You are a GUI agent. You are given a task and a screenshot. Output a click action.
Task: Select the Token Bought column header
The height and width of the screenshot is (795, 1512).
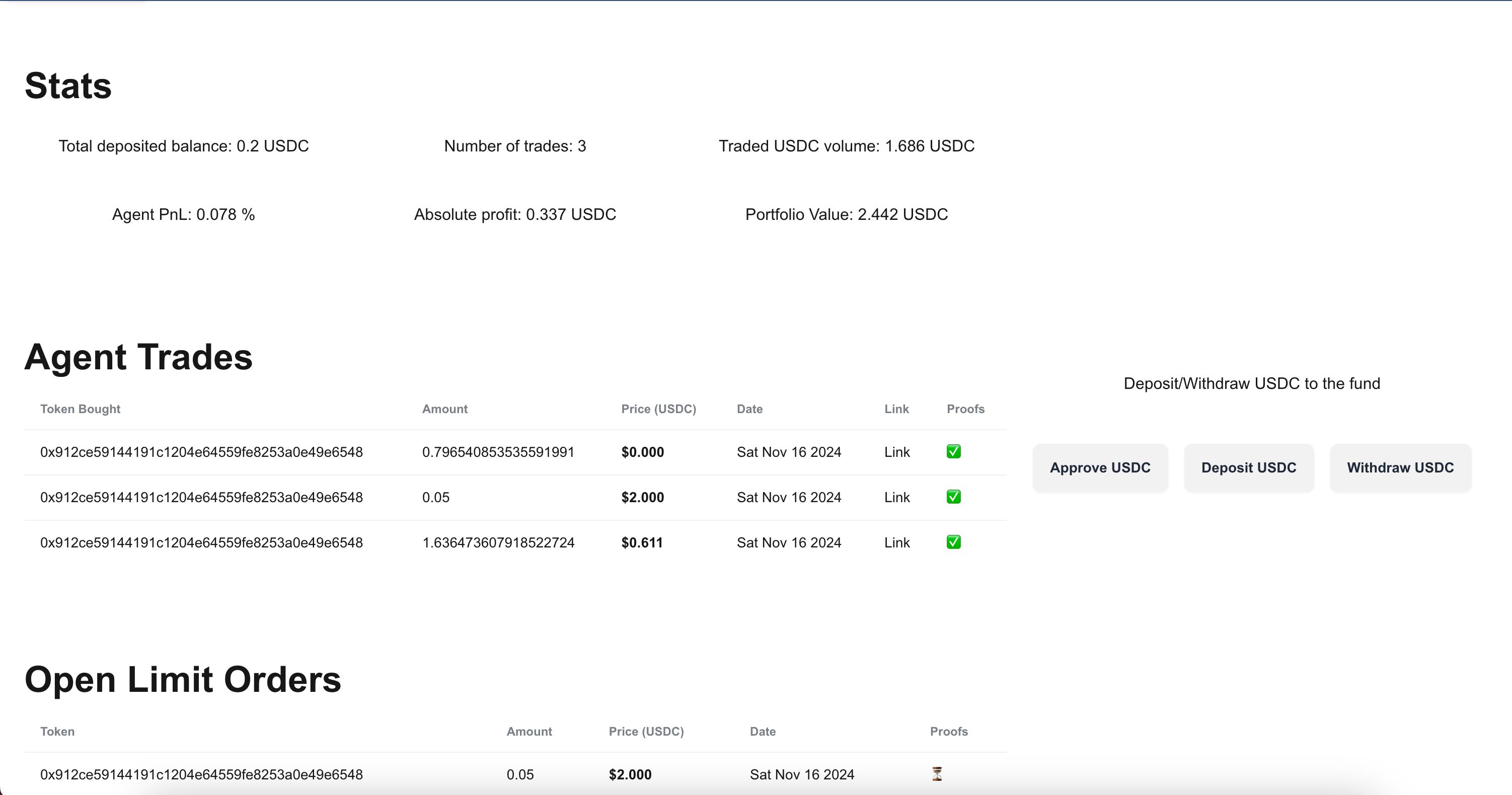81,409
